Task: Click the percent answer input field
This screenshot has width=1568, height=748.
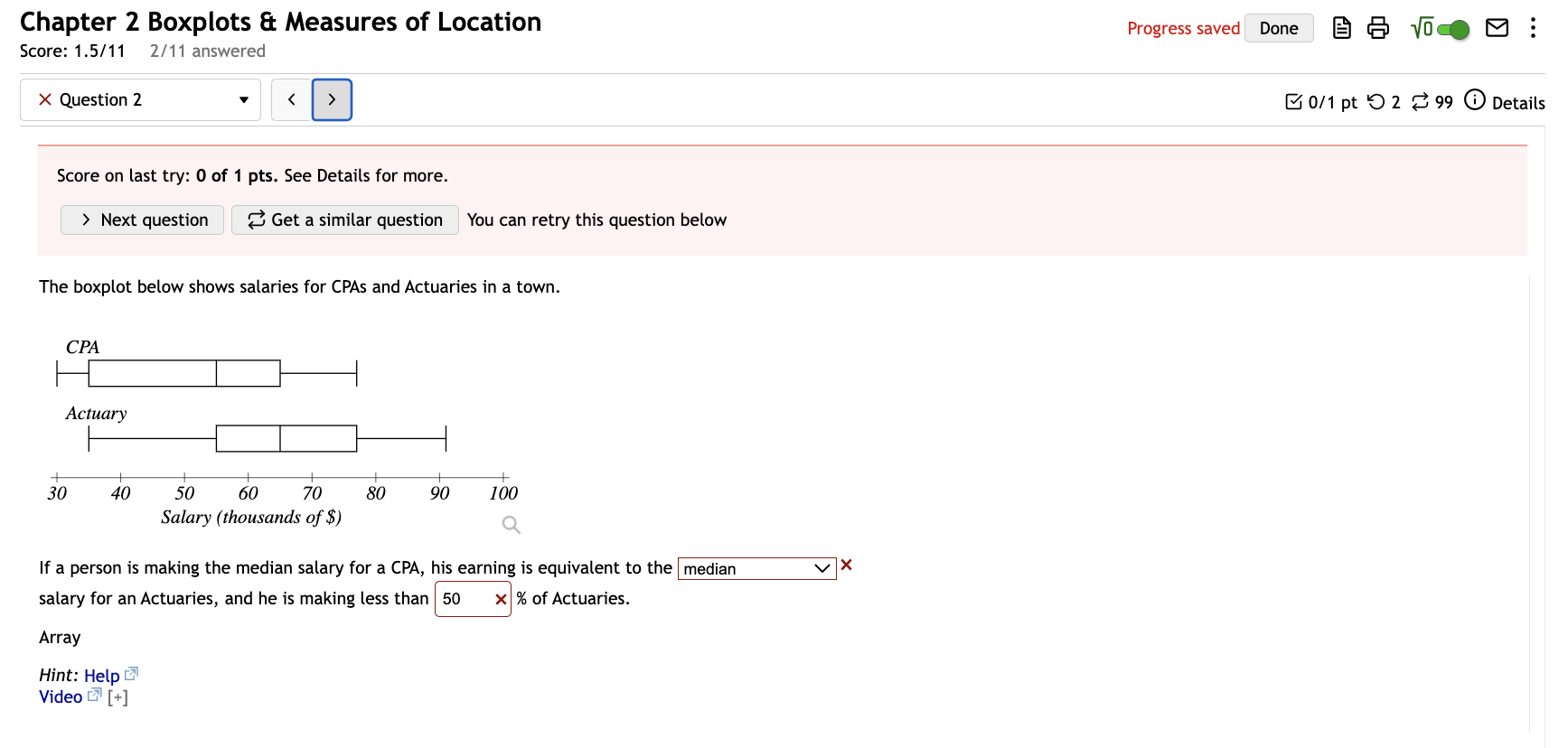Action: (473, 599)
